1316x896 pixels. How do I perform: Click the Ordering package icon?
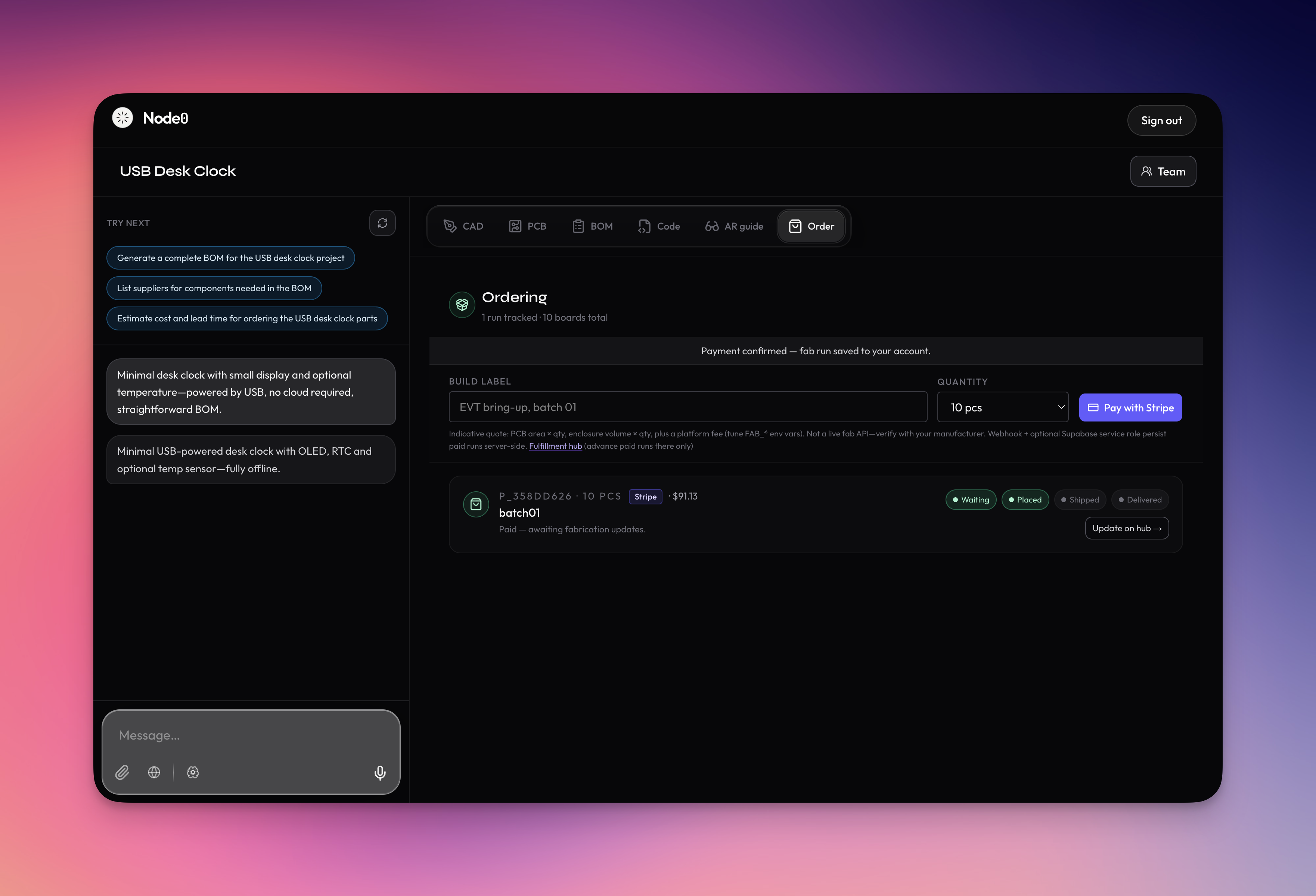tap(462, 305)
